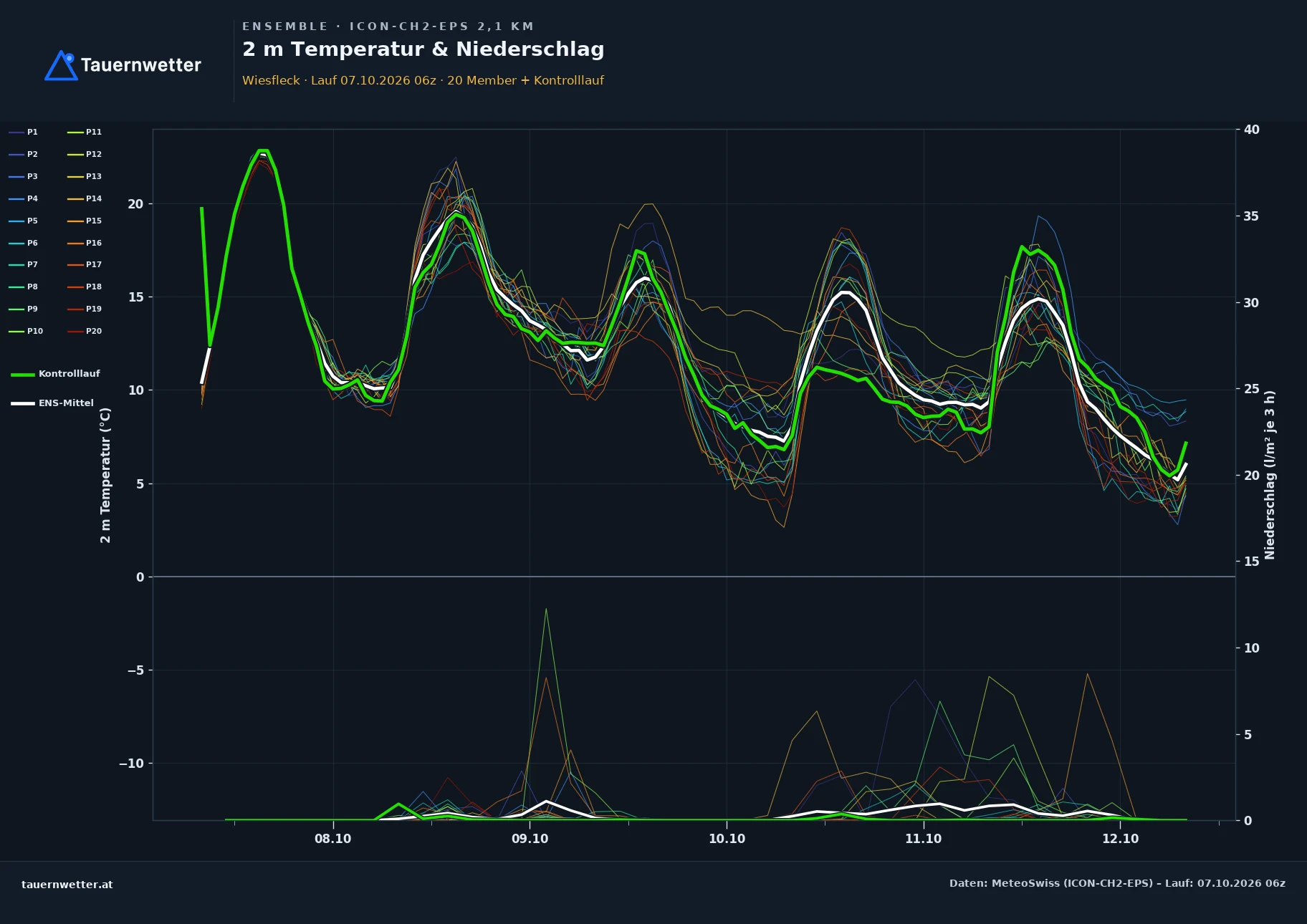Click the 08.10 date axis label
1307x924 pixels.
332,839
